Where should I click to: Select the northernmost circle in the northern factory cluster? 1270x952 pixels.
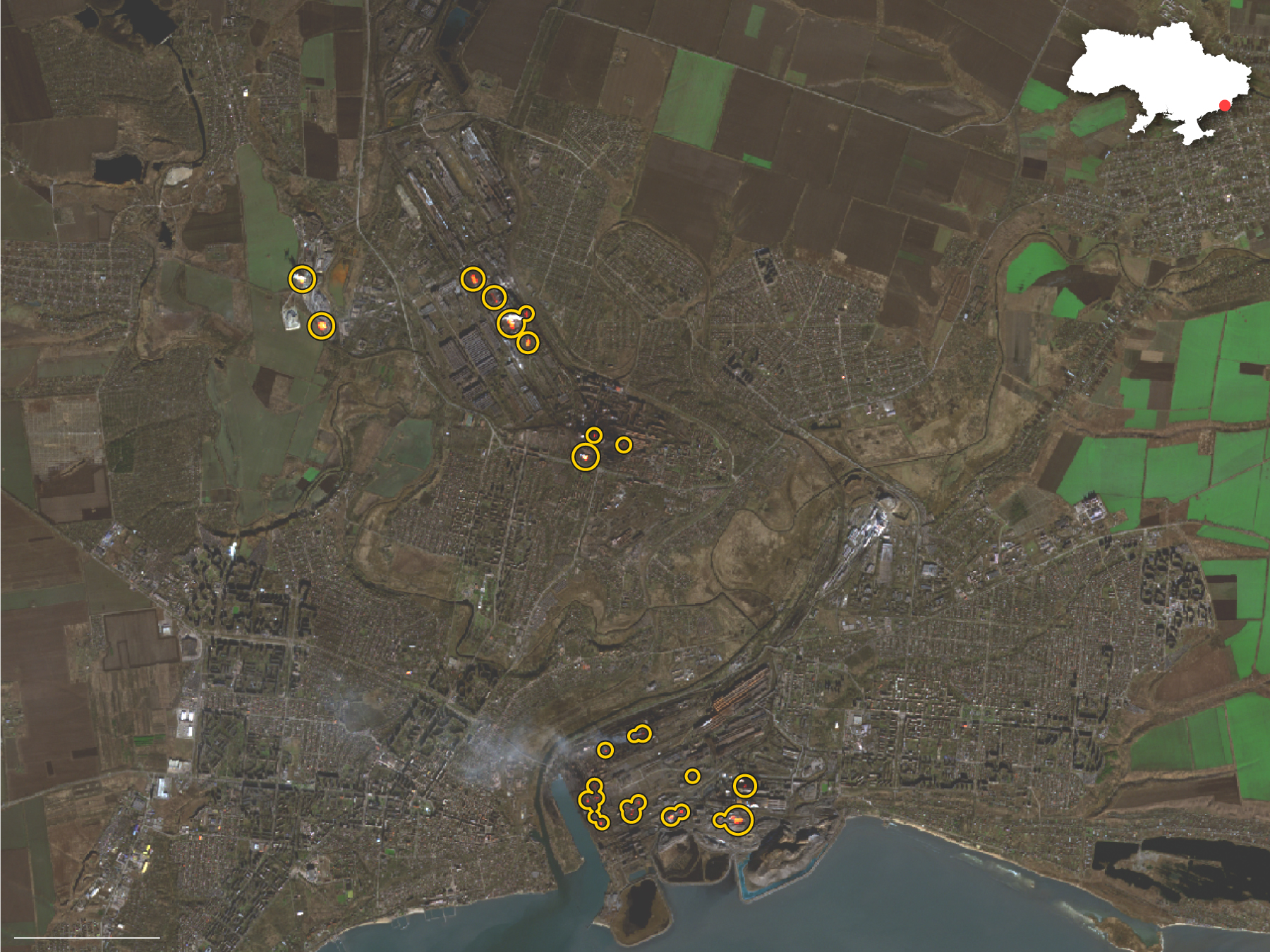[x=473, y=279]
